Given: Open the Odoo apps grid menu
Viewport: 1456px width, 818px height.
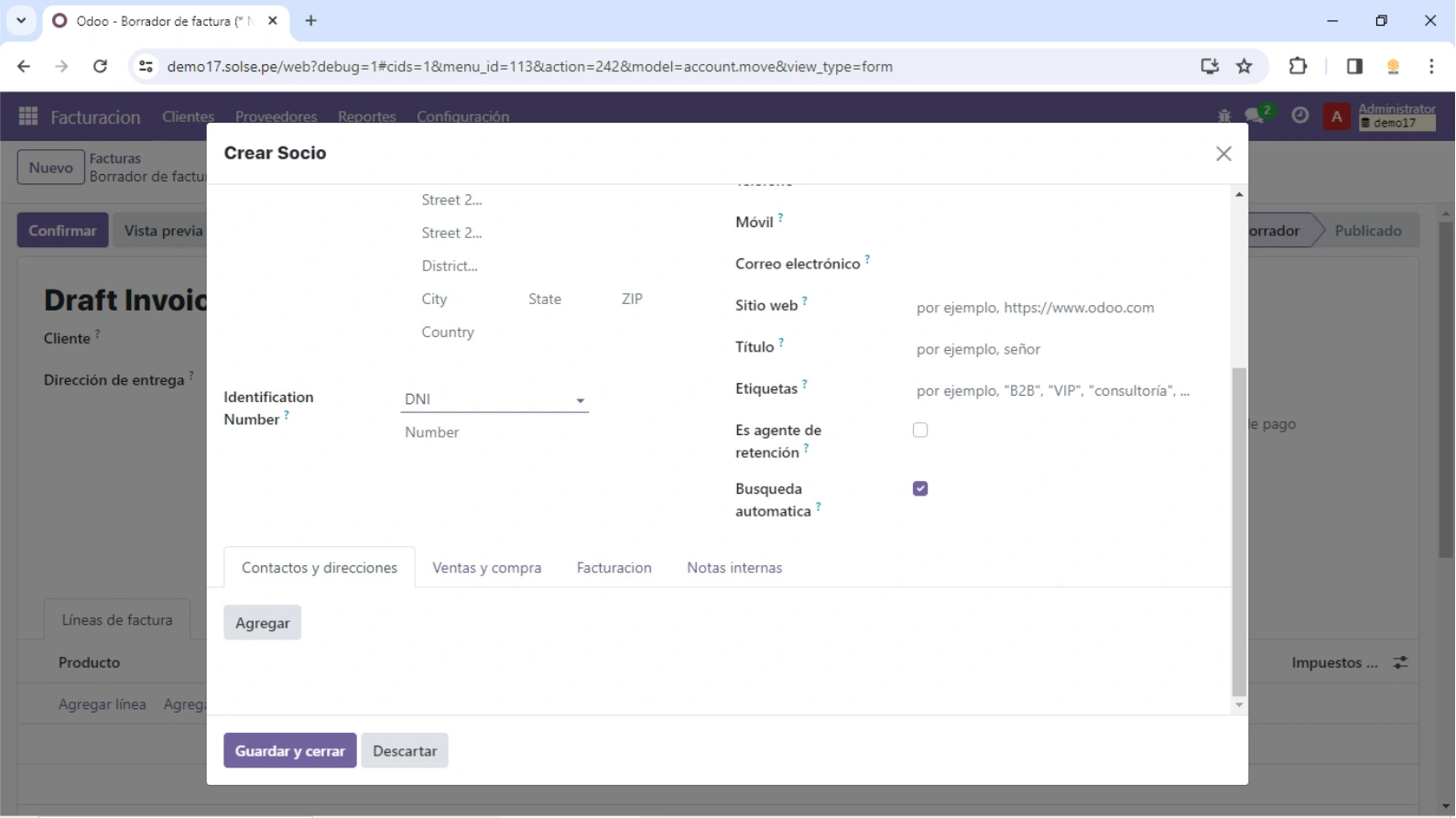Looking at the screenshot, I should [28, 116].
